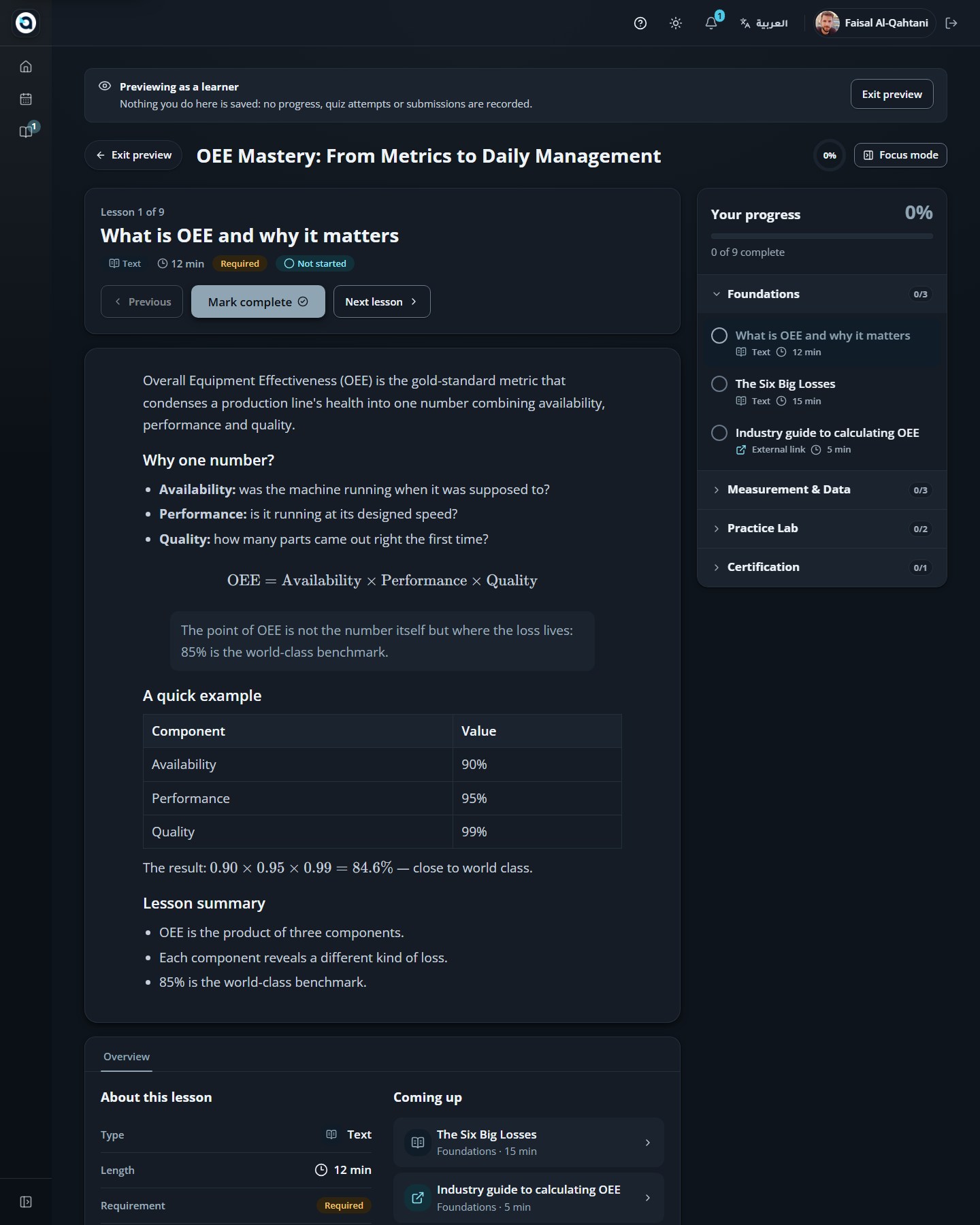The image size is (980, 1225).
Task: Enable Focus mode
Action: pyautogui.click(x=900, y=155)
